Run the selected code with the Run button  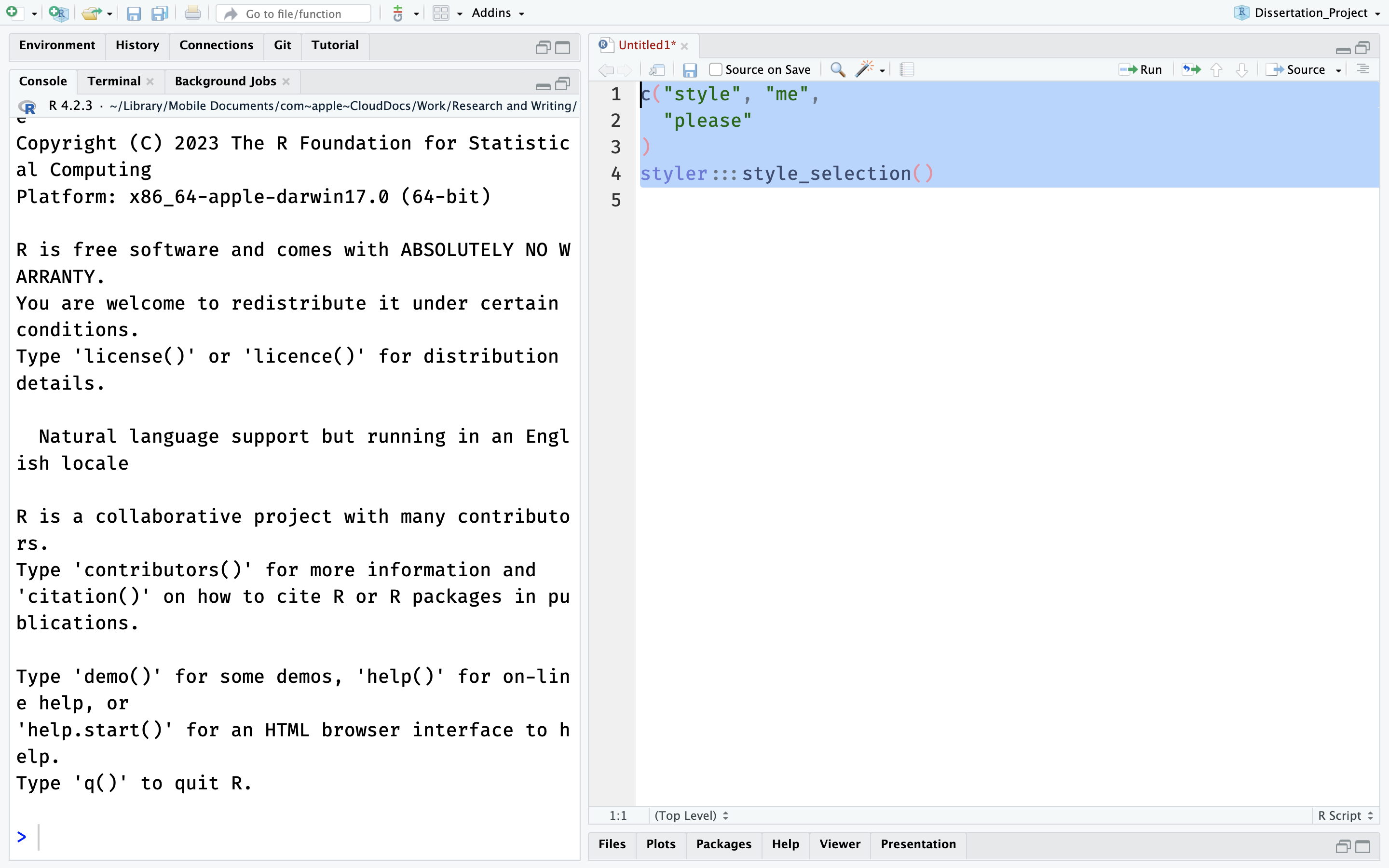pyautogui.click(x=1142, y=69)
